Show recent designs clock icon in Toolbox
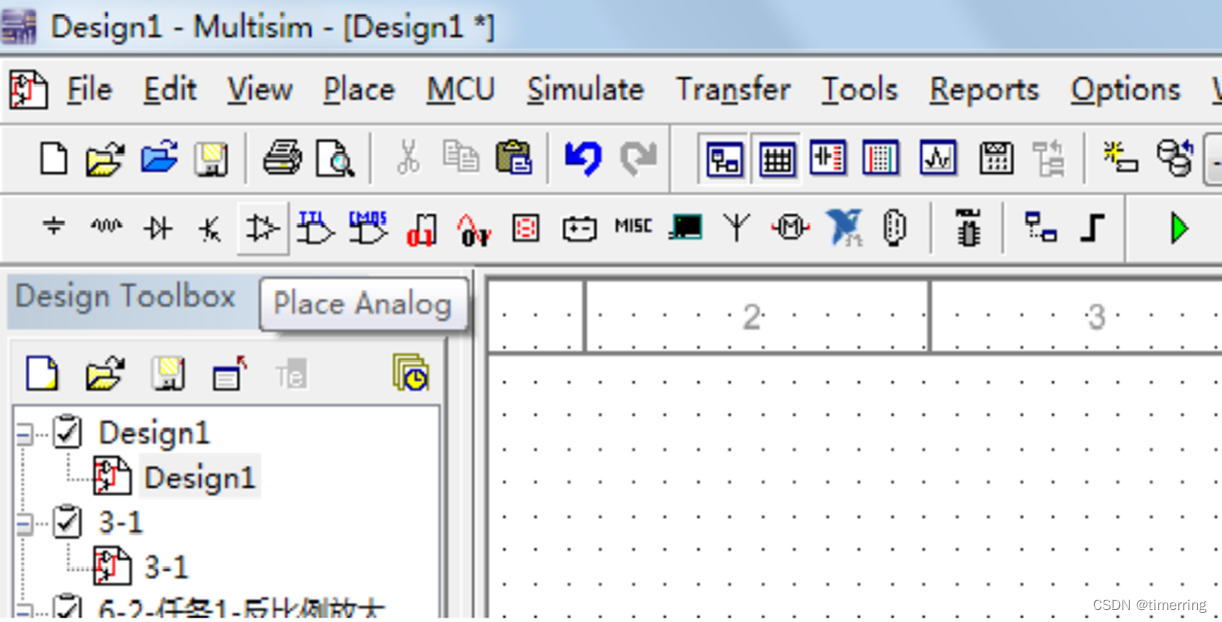The height and width of the screenshot is (622, 1222). pyautogui.click(x=410, y=373)
